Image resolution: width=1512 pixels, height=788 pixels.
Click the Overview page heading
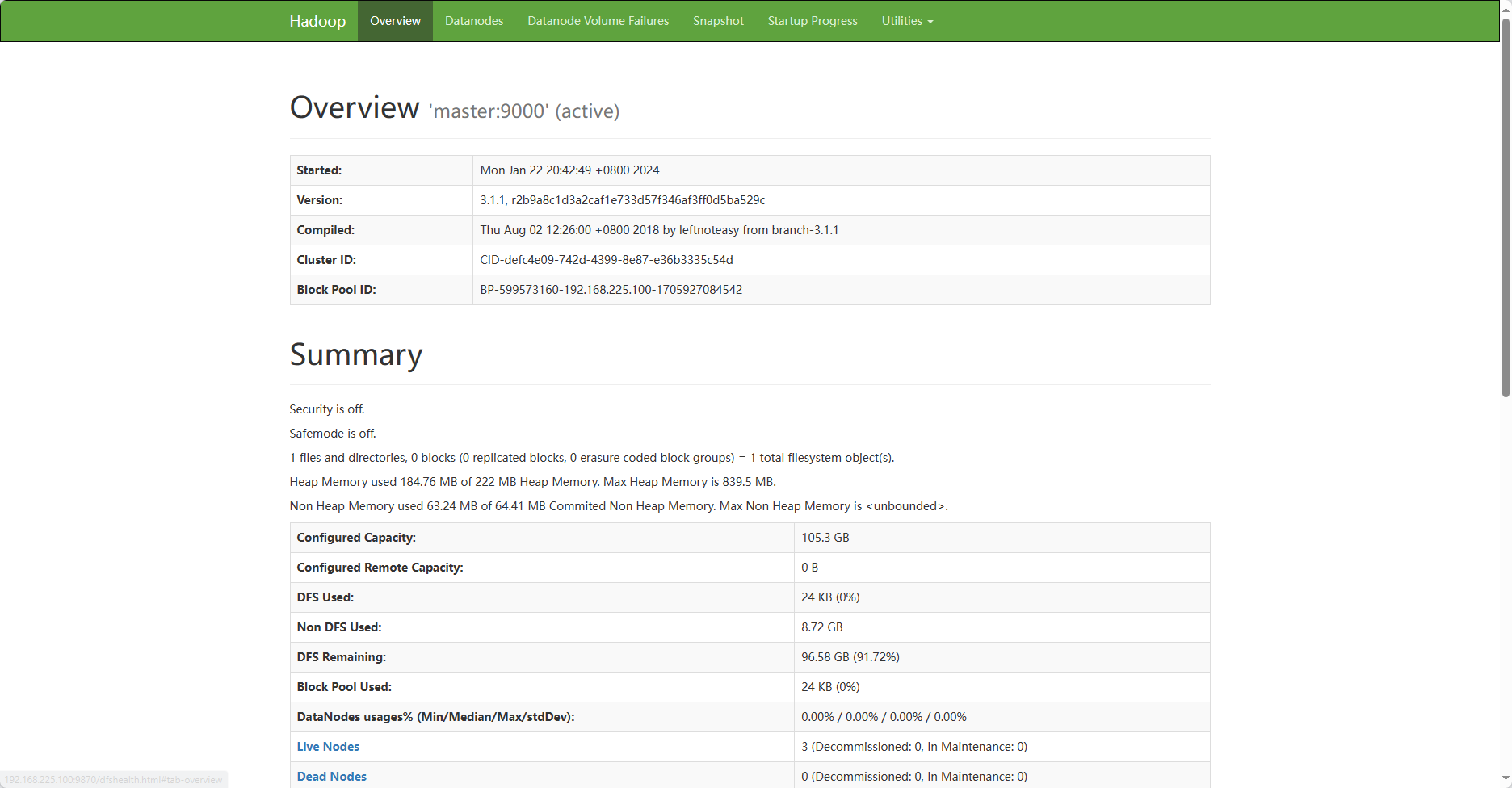point(355,107)
